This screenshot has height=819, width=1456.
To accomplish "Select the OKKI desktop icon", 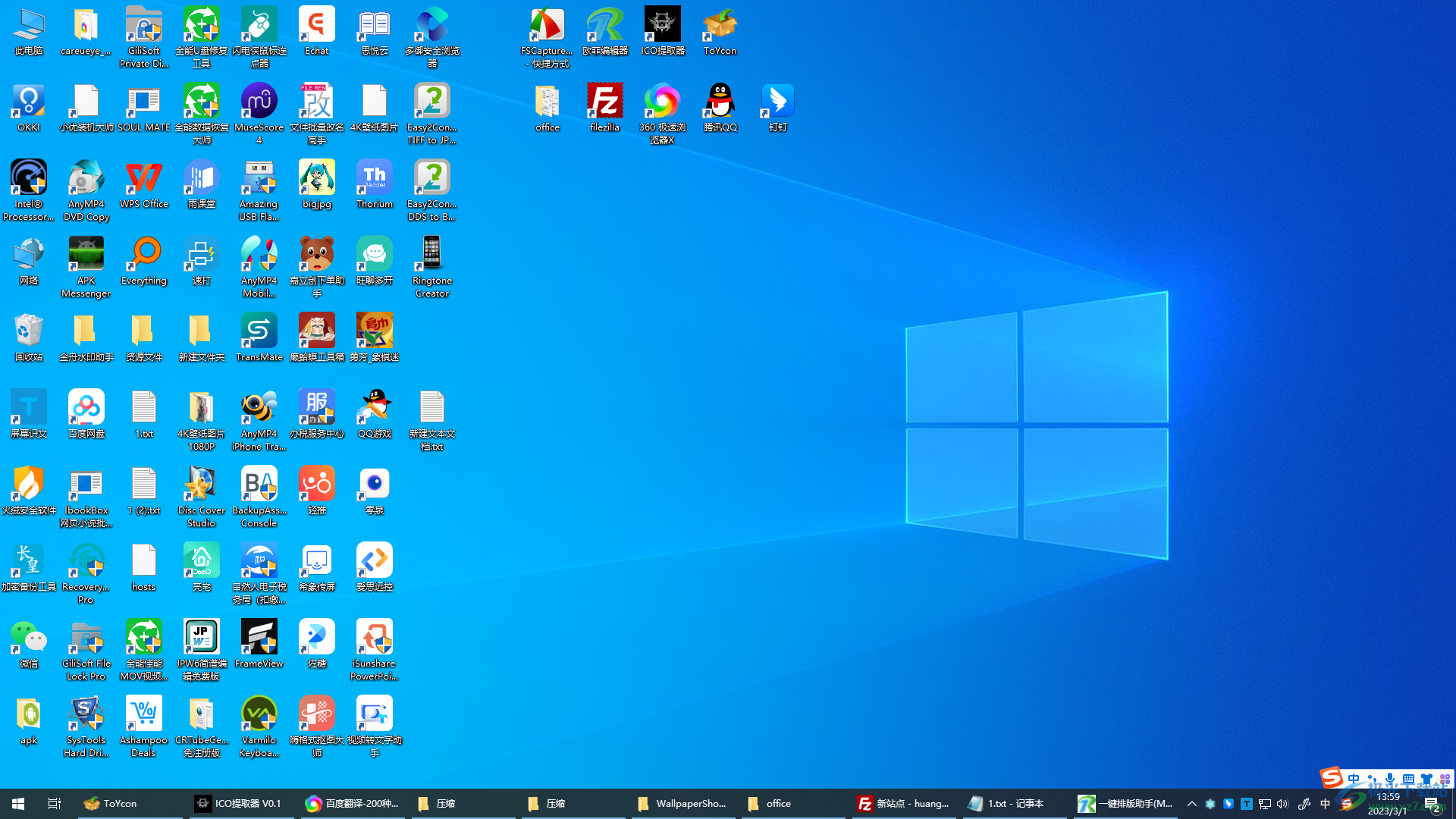I will click(x=29, y=107).
